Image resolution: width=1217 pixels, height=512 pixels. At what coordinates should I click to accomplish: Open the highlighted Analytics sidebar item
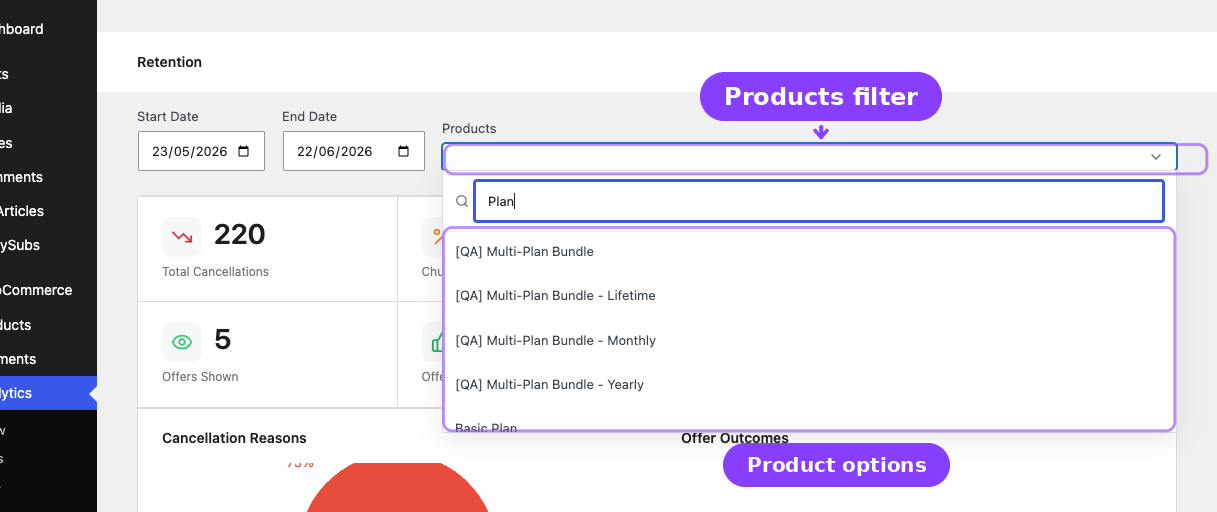[x=48, y=393]
